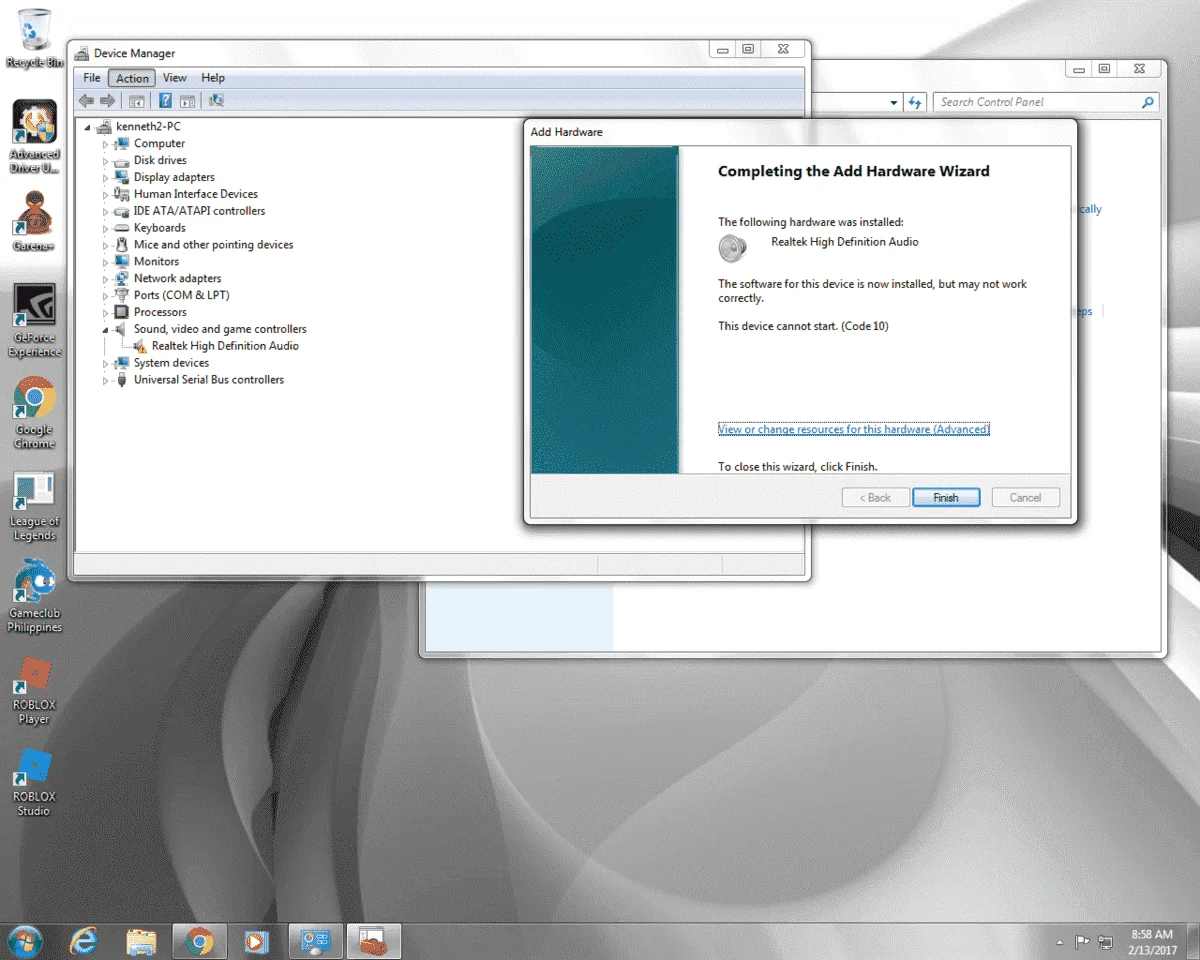This screenshot has width=1200, height=960.
Task: Click the blue Help question-mark toolbar icon
Action: tap(166, 100)
